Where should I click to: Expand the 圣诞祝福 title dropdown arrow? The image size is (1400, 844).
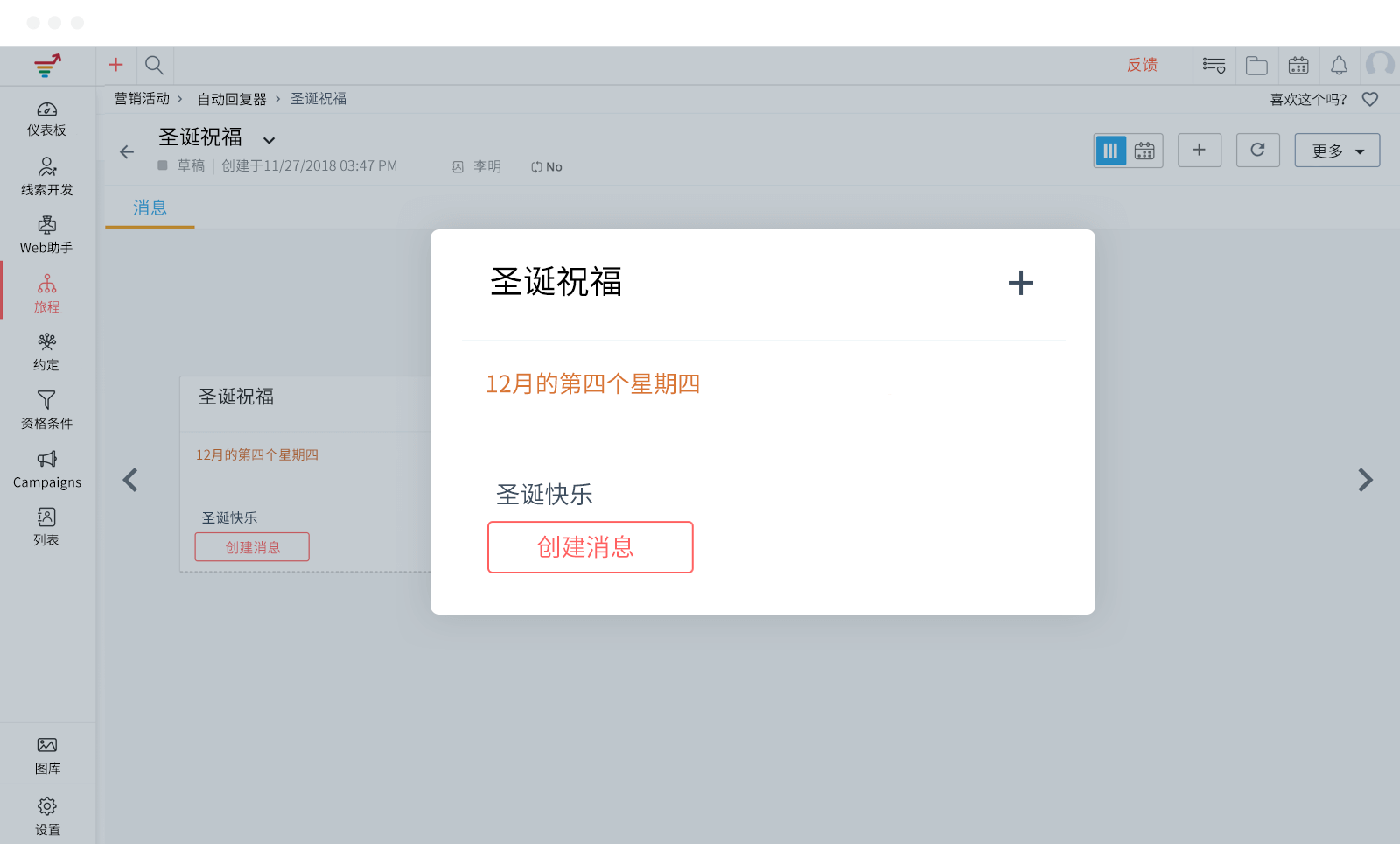(x=269, y=140)
